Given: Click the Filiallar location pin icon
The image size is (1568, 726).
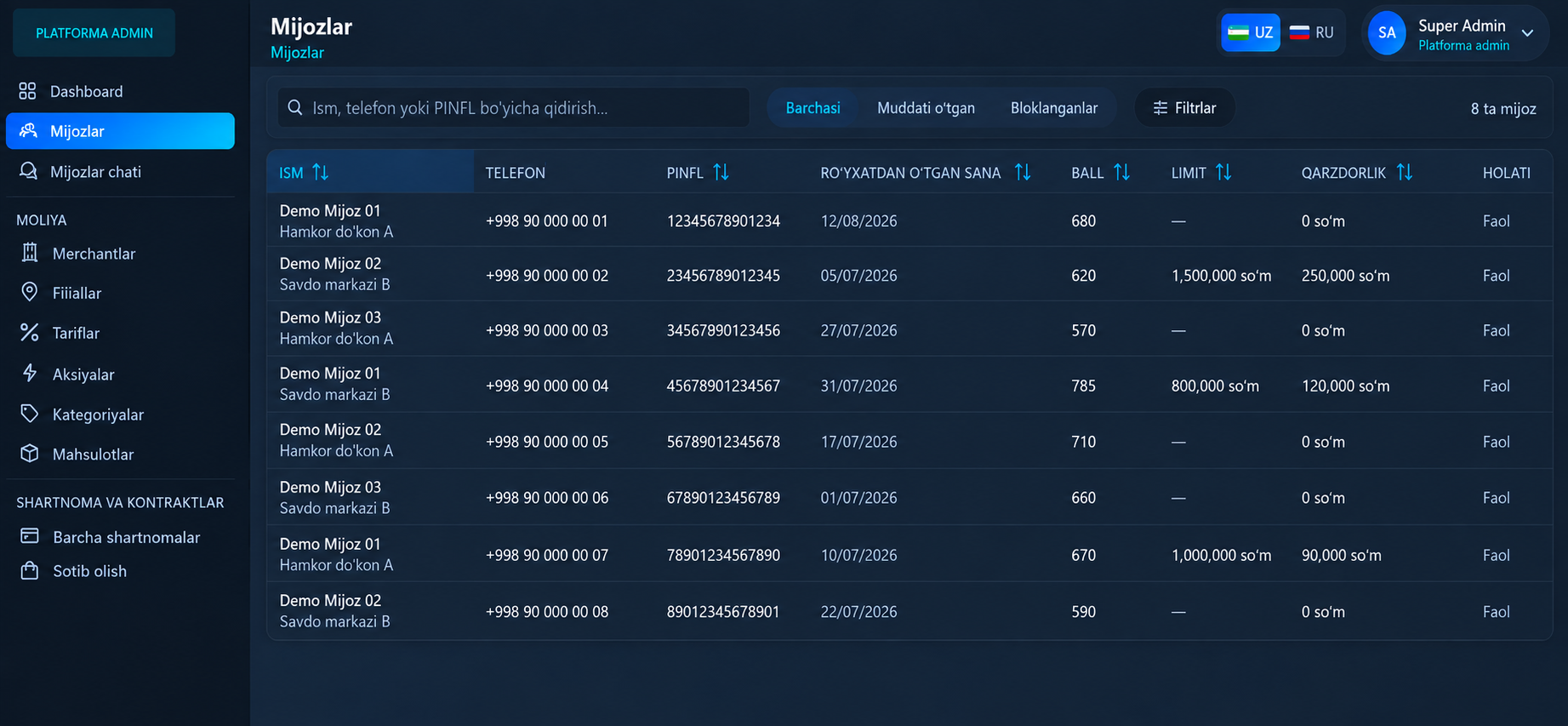Looking at the screenshot, I should [30, 293].
